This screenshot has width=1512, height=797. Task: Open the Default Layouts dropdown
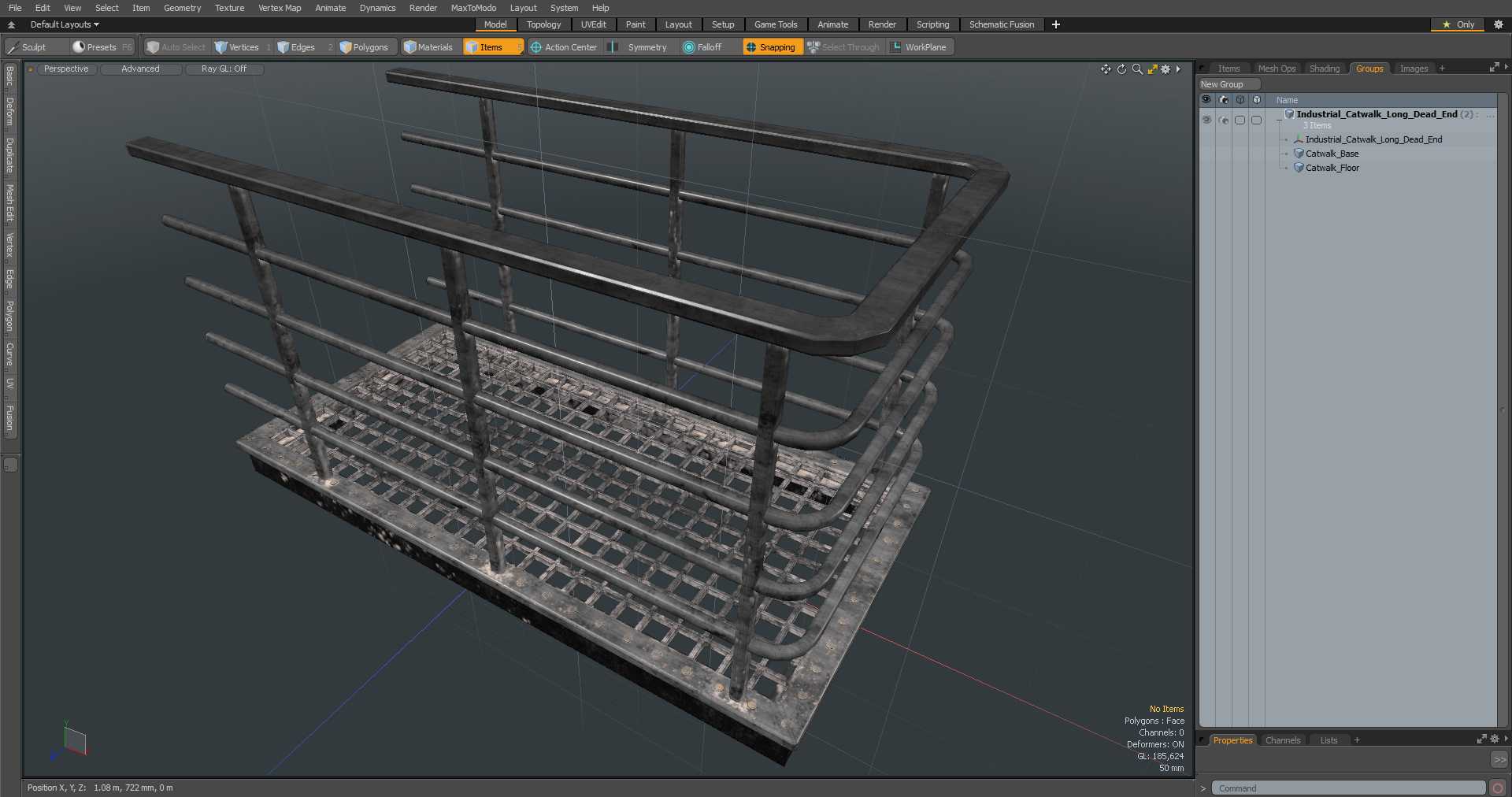65,24
